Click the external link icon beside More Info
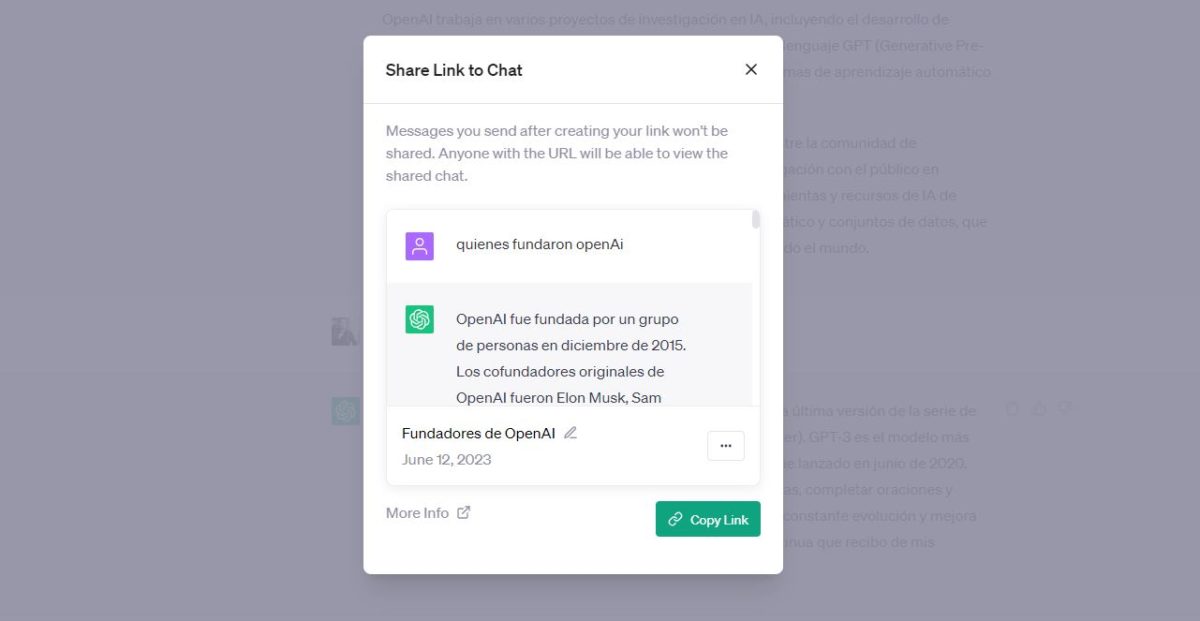 pos(464,513)
